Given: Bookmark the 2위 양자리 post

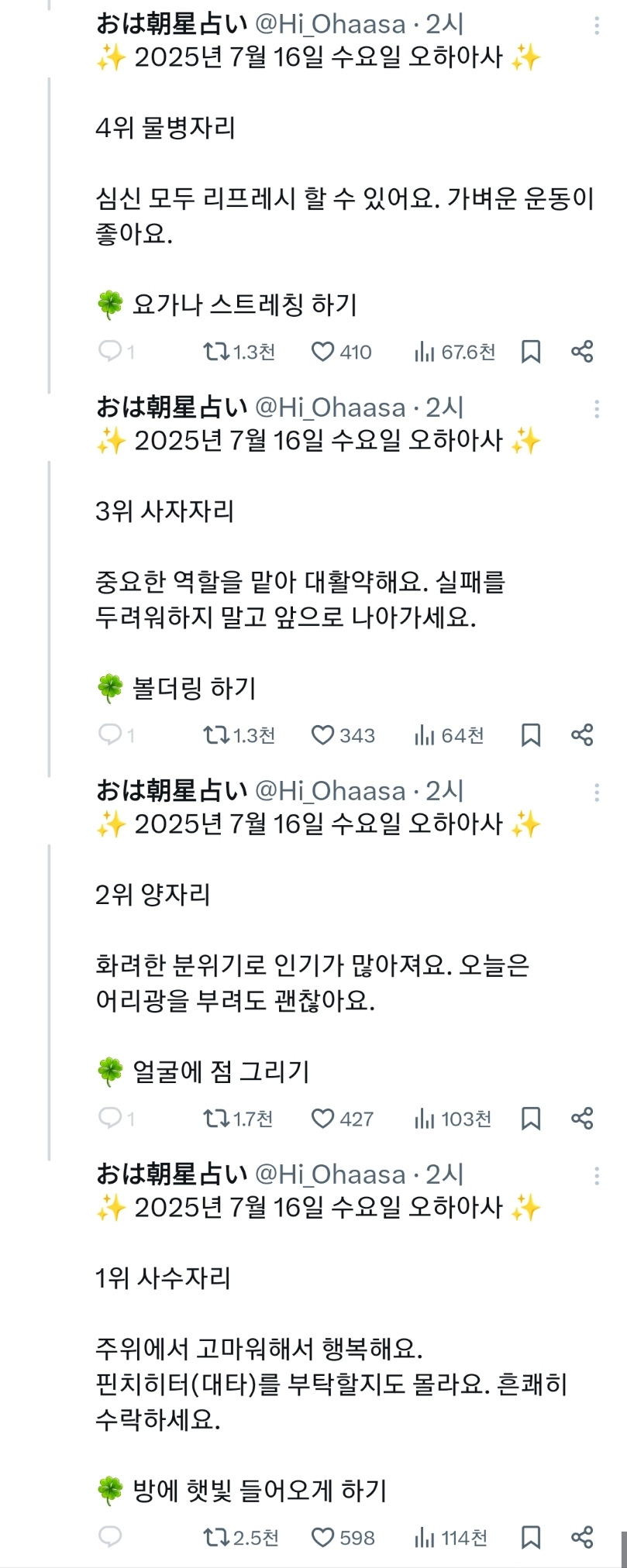Looking at the screenshot, I should pyautogui.click(x=531, y=1119).
